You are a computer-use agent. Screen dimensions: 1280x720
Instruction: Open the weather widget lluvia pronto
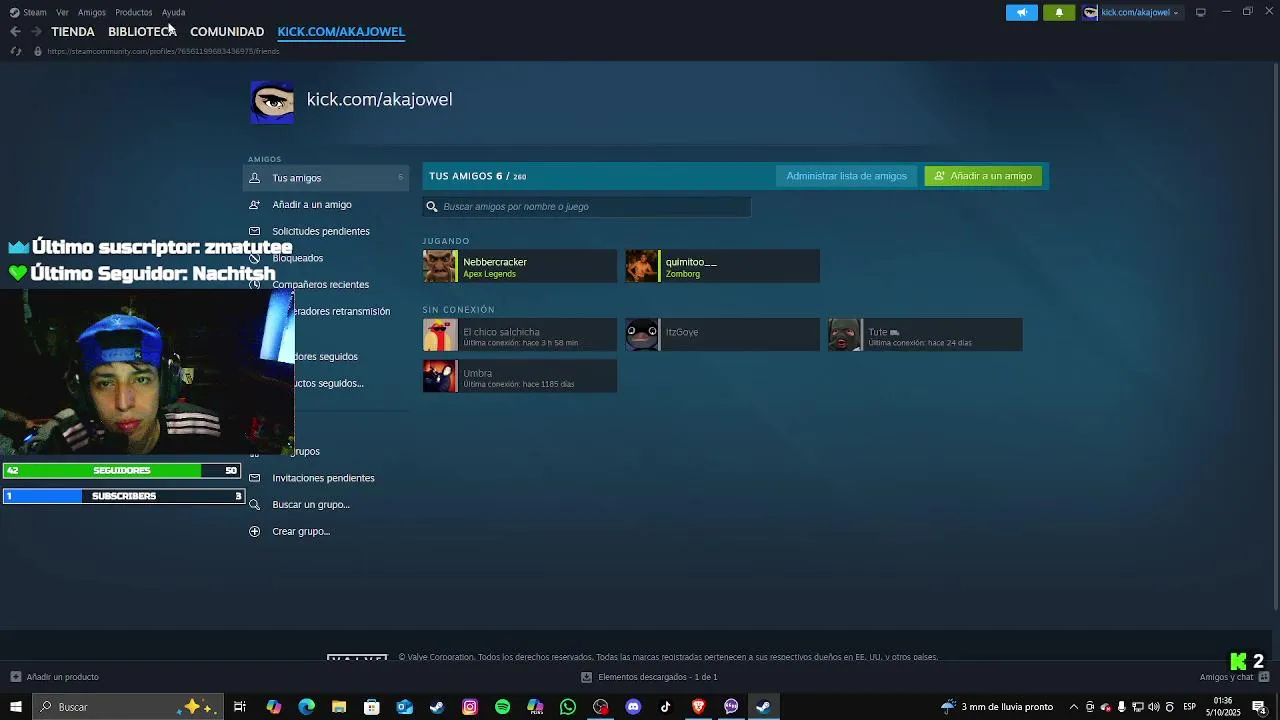click(997, 707)
